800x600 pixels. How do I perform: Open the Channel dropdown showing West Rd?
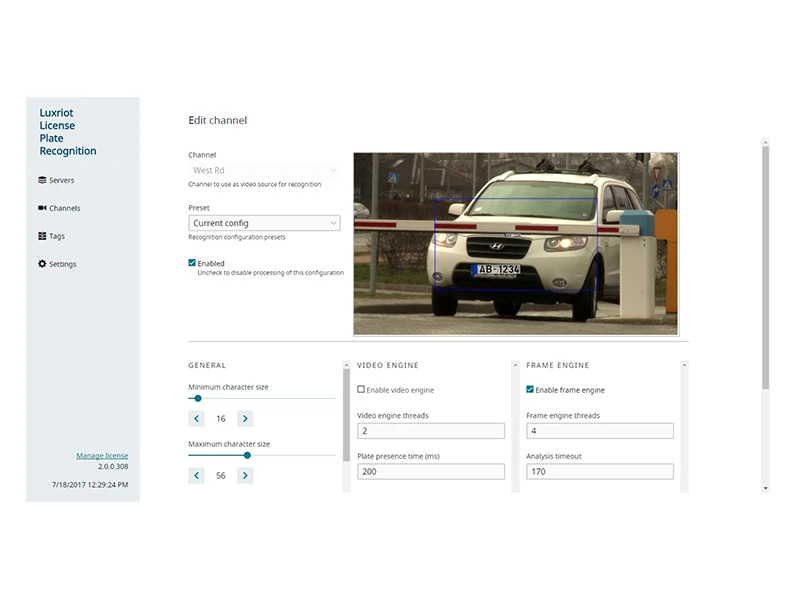click(x=264, y=170)
